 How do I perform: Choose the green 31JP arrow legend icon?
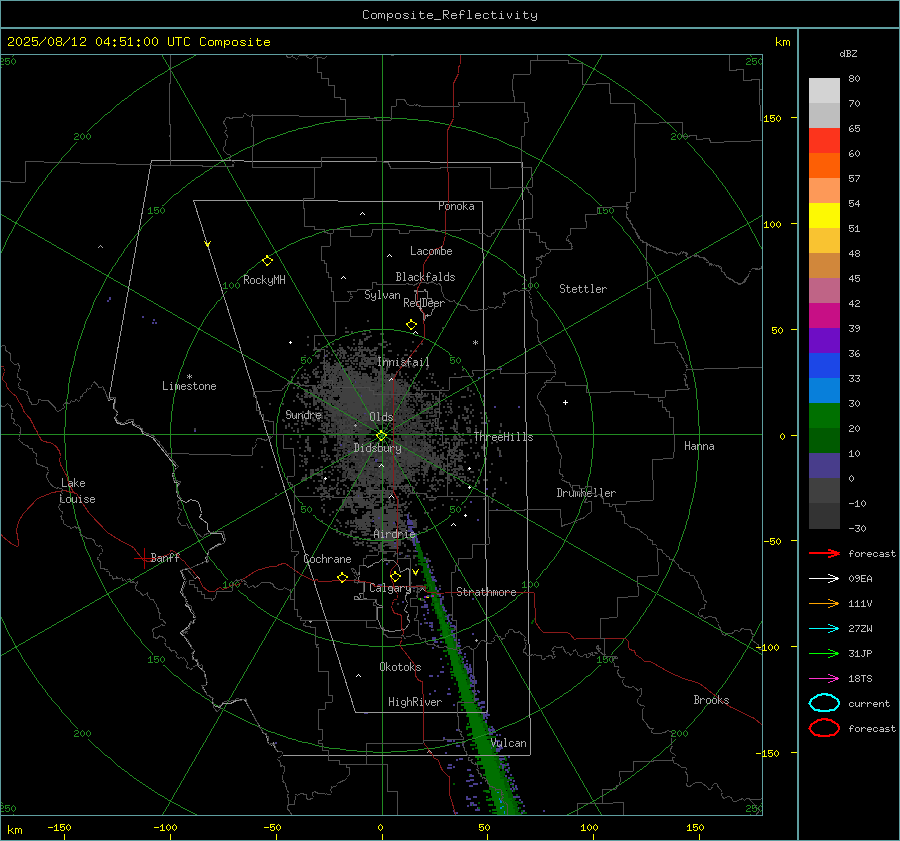824,653
